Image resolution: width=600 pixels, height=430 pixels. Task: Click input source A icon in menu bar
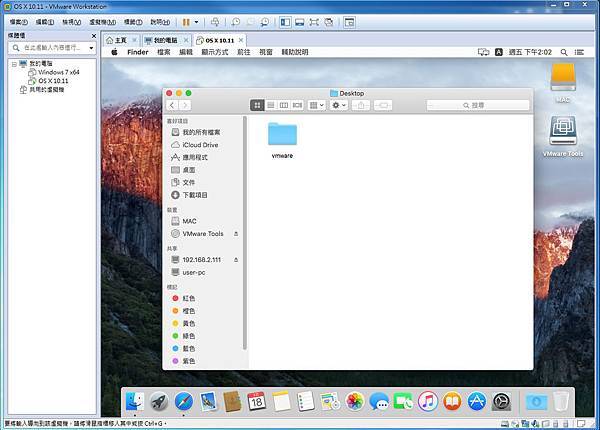tap(499, 52)
